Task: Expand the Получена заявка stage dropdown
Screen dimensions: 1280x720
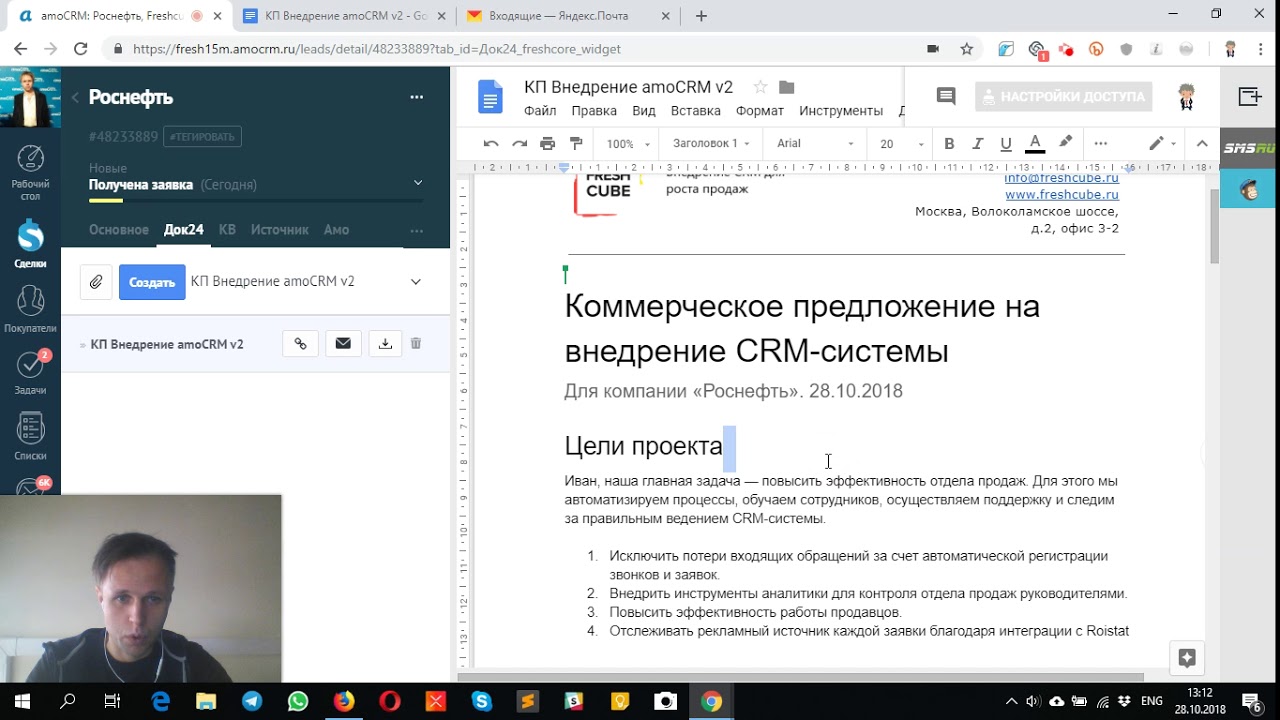Action: tap(418, 183)
